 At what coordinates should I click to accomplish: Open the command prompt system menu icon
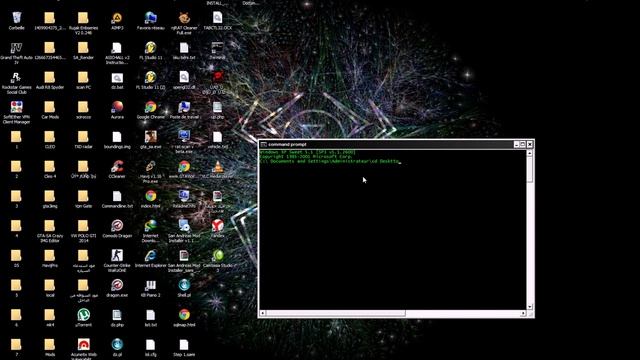(x=264, y=144)
